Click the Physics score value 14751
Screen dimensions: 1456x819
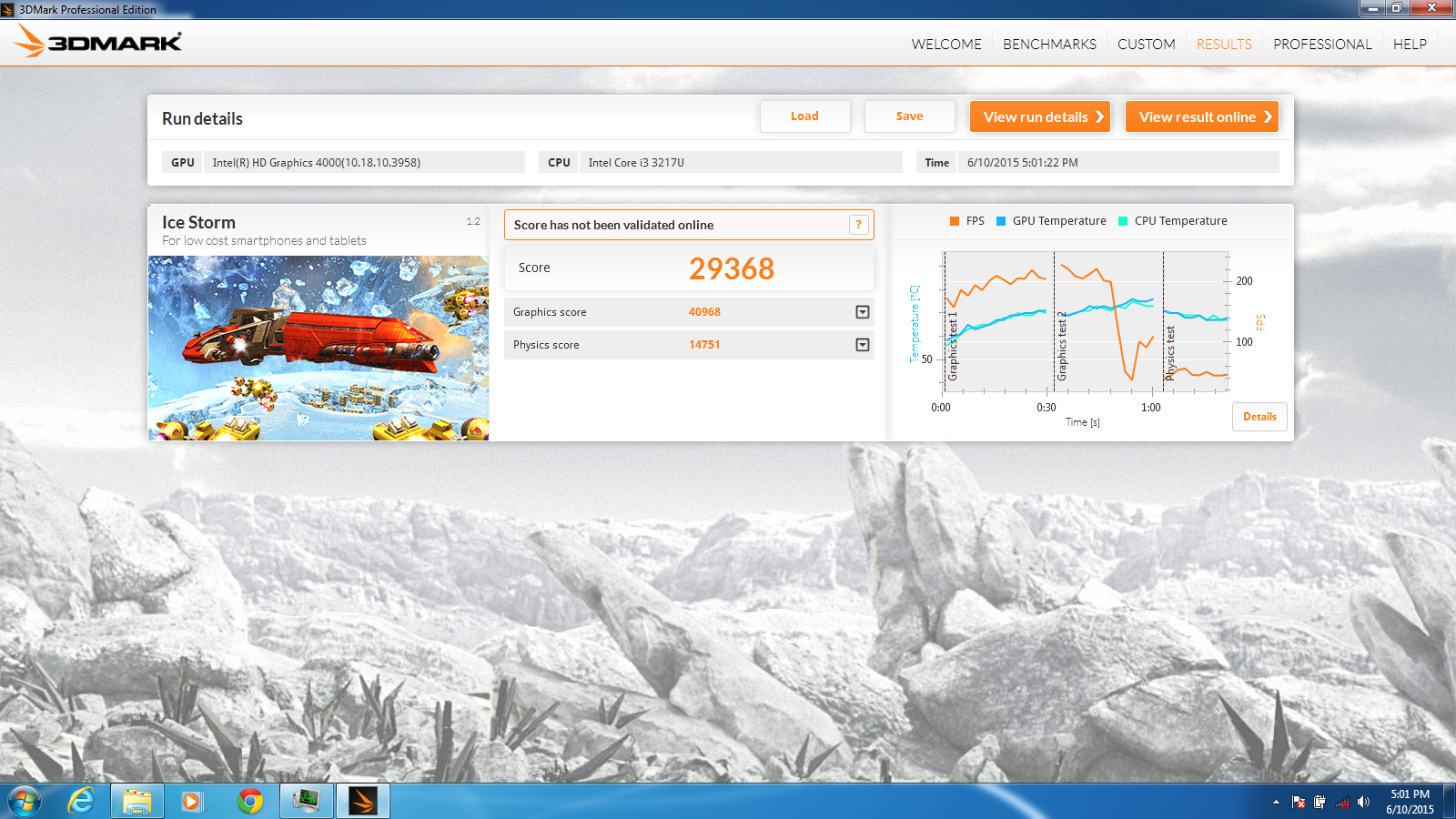click(x=704, y=345)
